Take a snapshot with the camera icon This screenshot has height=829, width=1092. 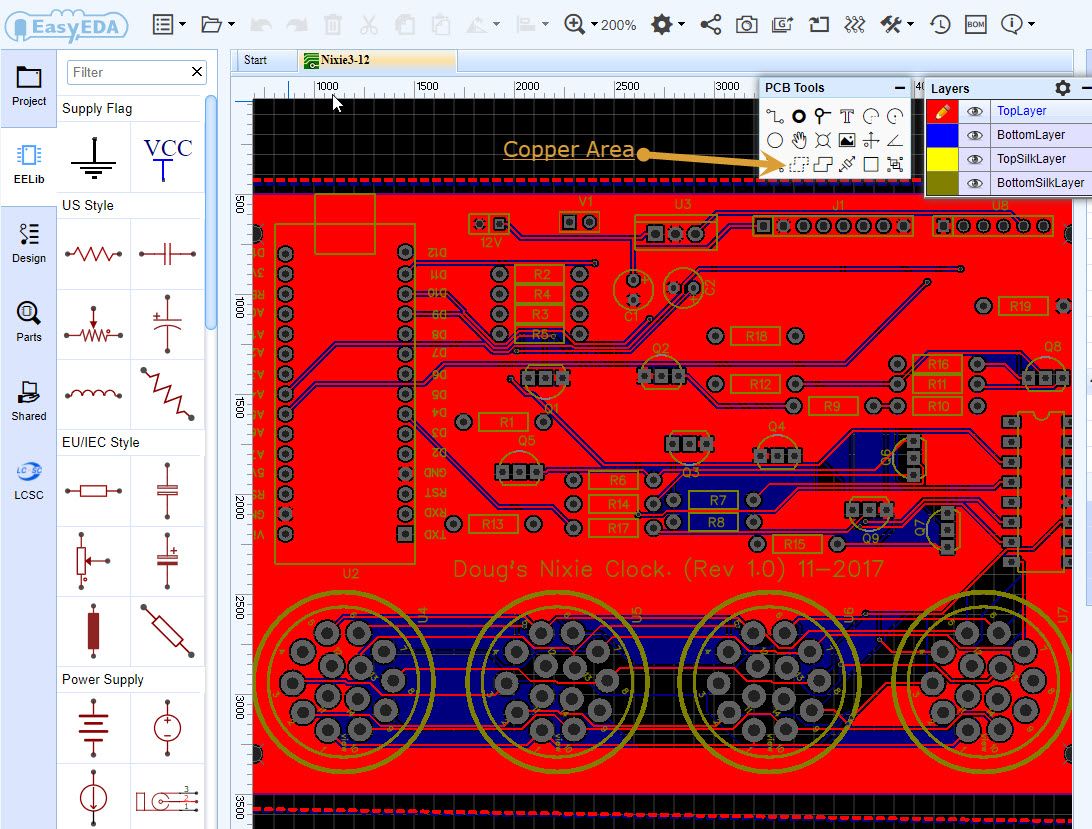click(746, 24)
